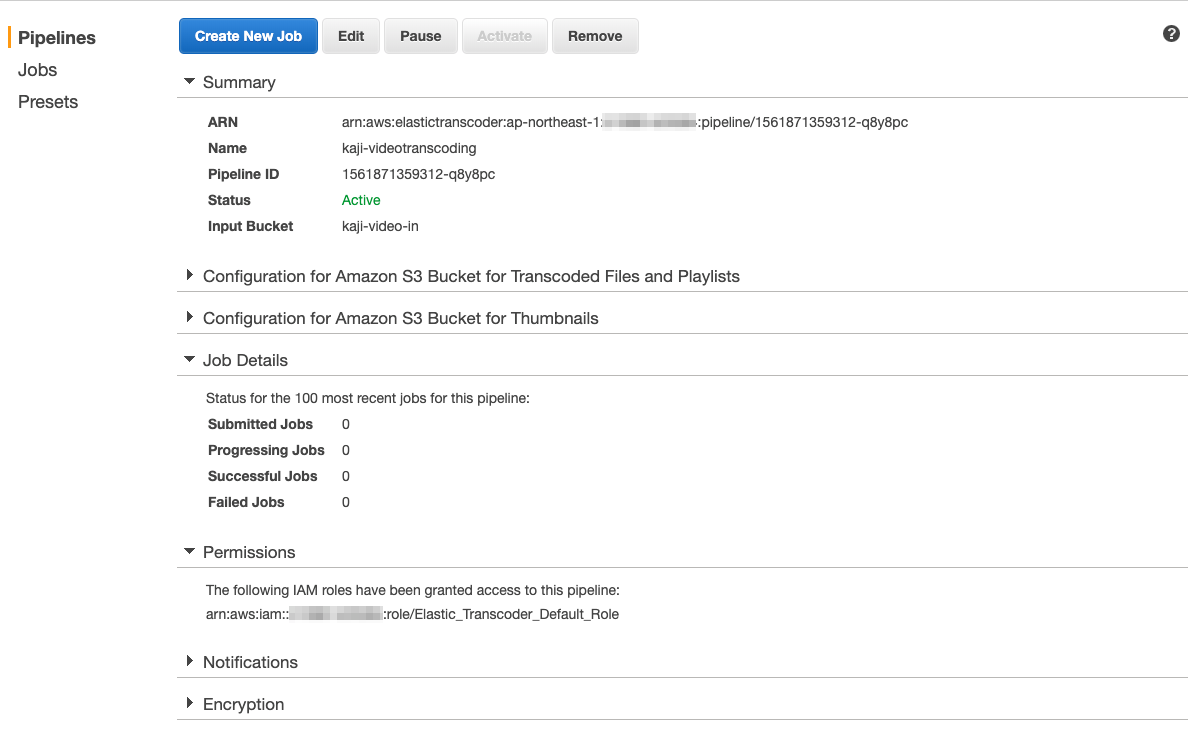
Task: Navigate to Presets
Action: pyautogui.click(x=47, y=101)
